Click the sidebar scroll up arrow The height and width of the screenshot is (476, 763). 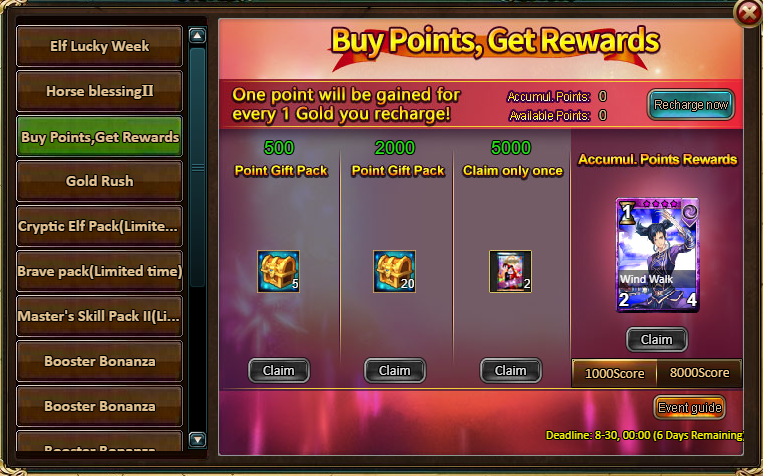[197, 36]
